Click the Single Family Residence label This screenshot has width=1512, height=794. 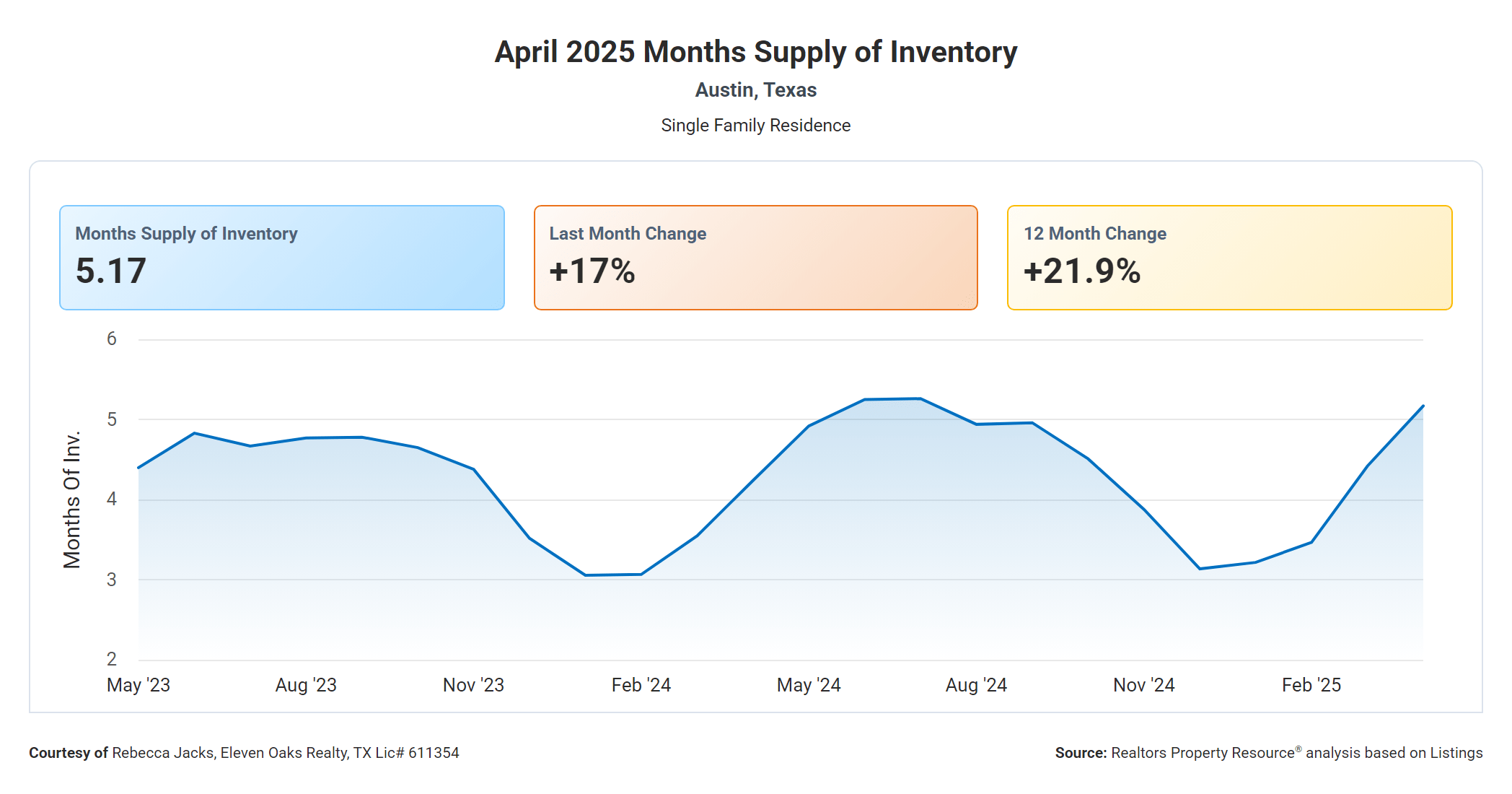tap(755, 126)
